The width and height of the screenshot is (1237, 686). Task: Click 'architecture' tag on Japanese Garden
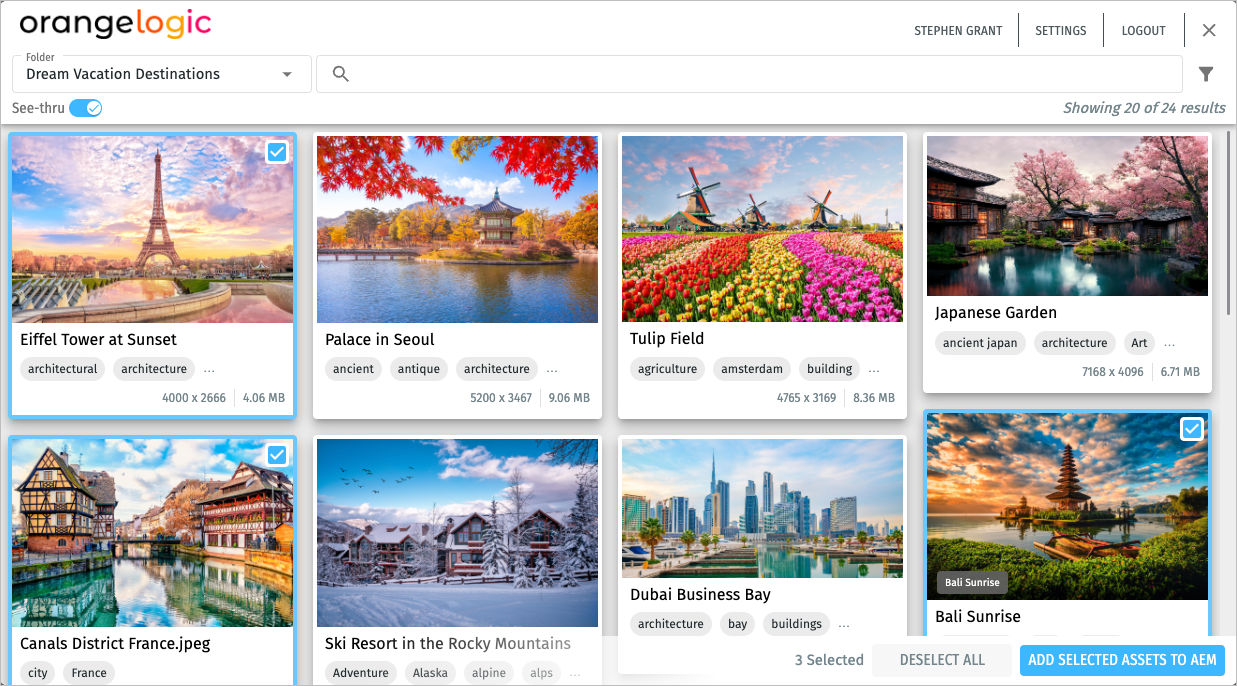1075,343
